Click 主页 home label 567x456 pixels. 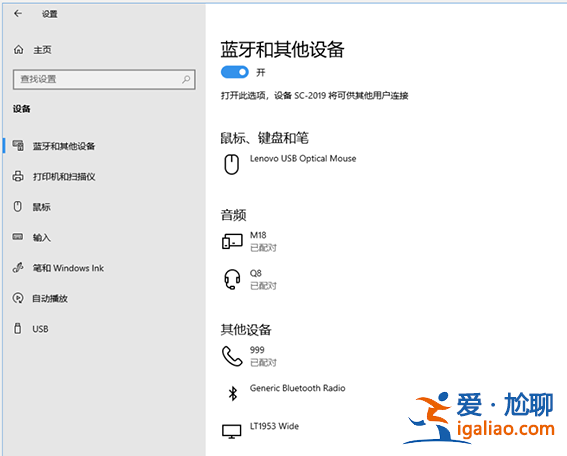42,50
